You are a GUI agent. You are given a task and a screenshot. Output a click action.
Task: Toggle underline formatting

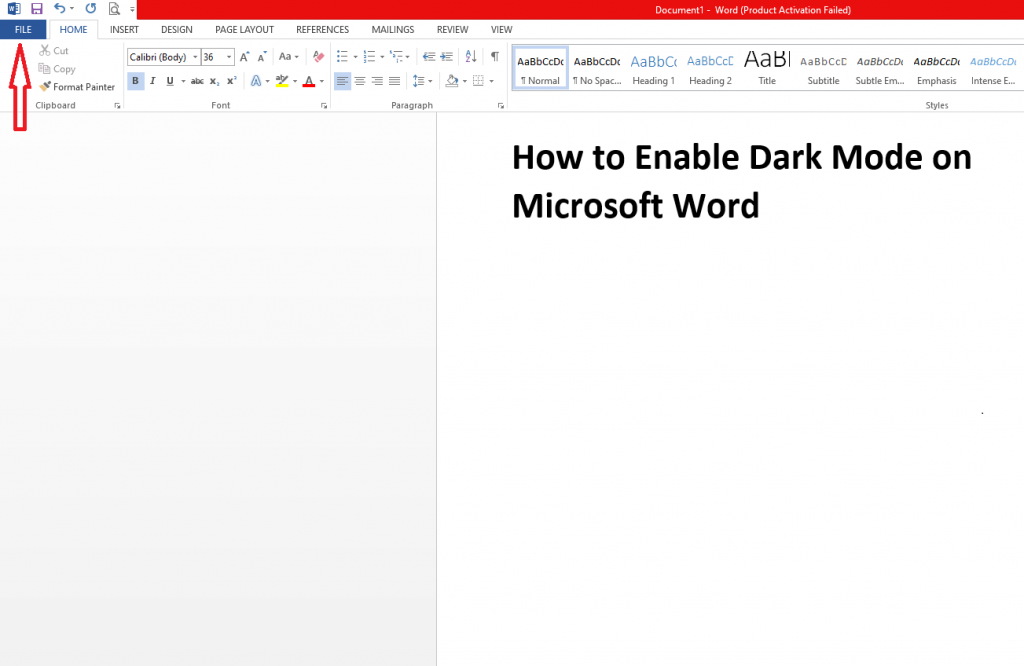pyautogui.click(x=170, y=81)
